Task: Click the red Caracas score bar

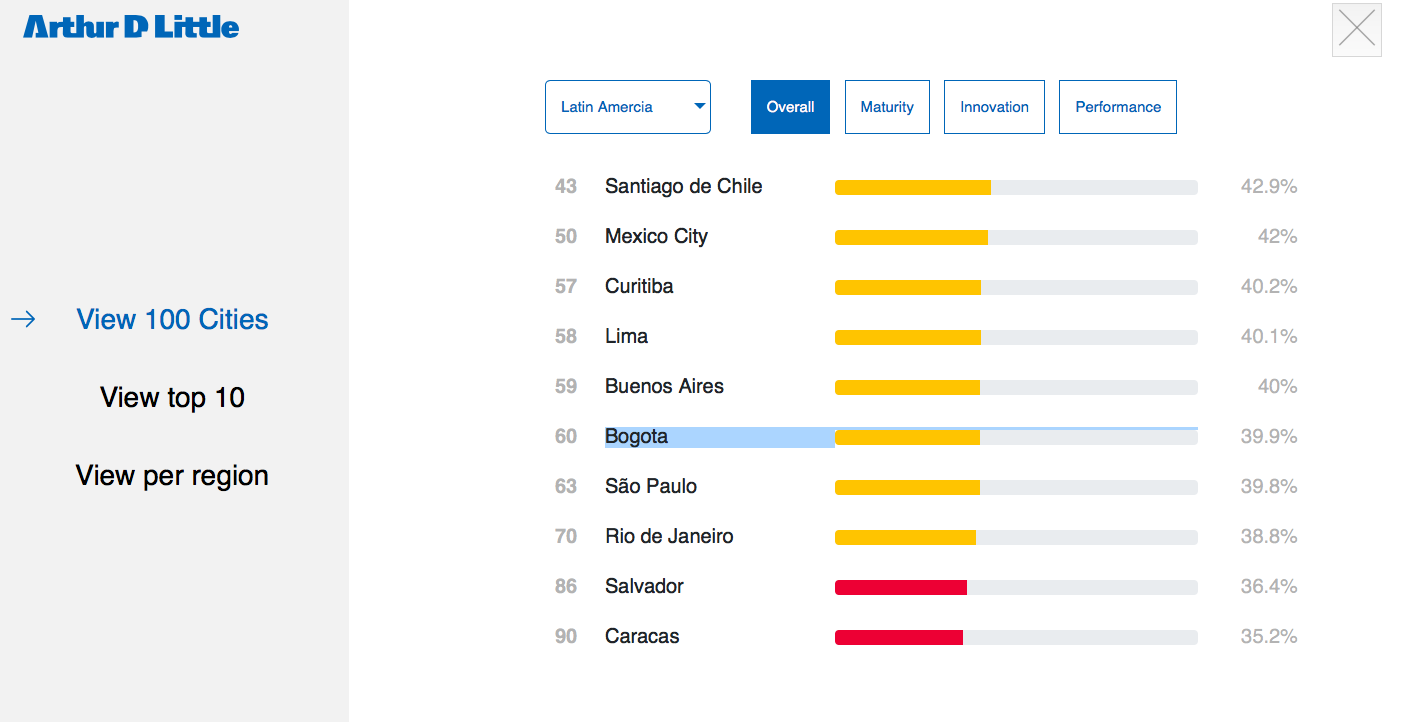Action: 1016,637
